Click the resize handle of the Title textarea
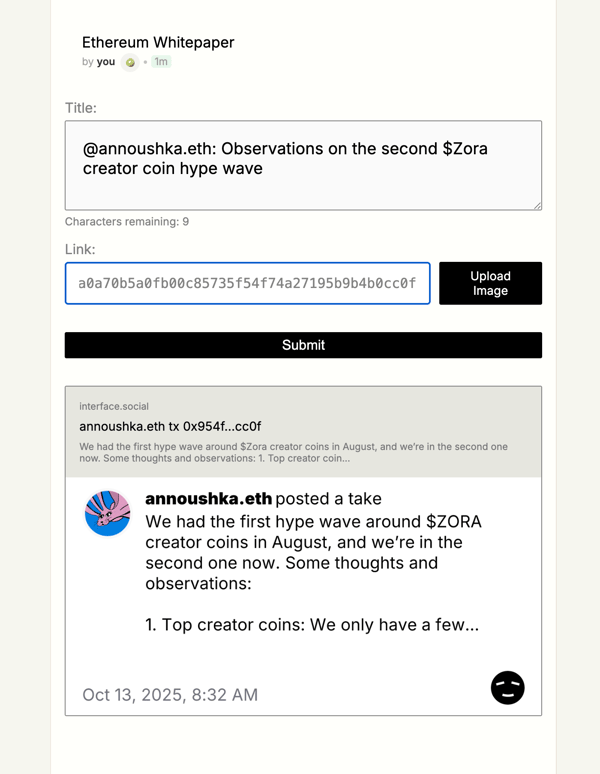Image resolution: width=600 pixels, height=774 pixels. point(537,206)
